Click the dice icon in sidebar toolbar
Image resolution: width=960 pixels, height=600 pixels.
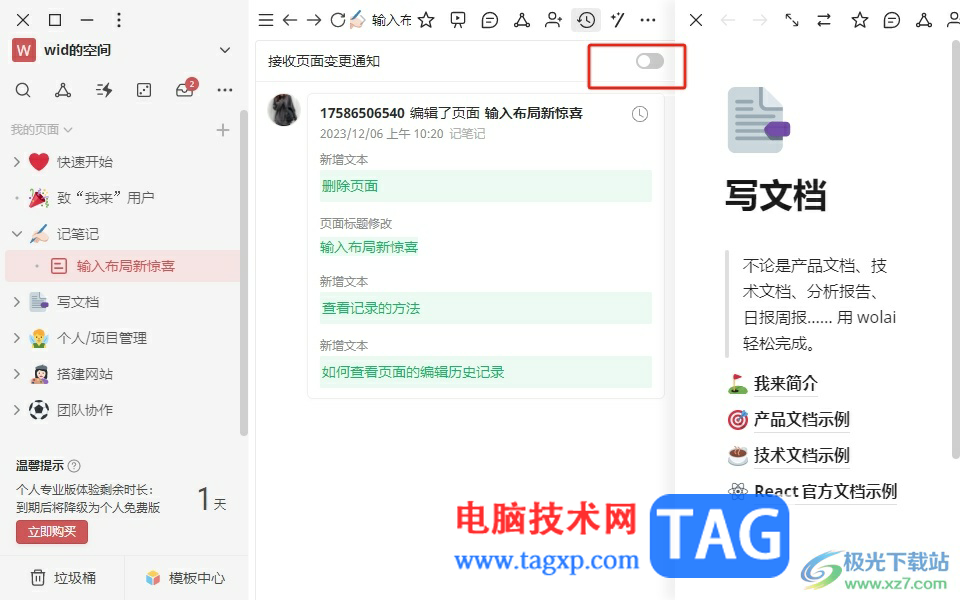pos(144,91)
